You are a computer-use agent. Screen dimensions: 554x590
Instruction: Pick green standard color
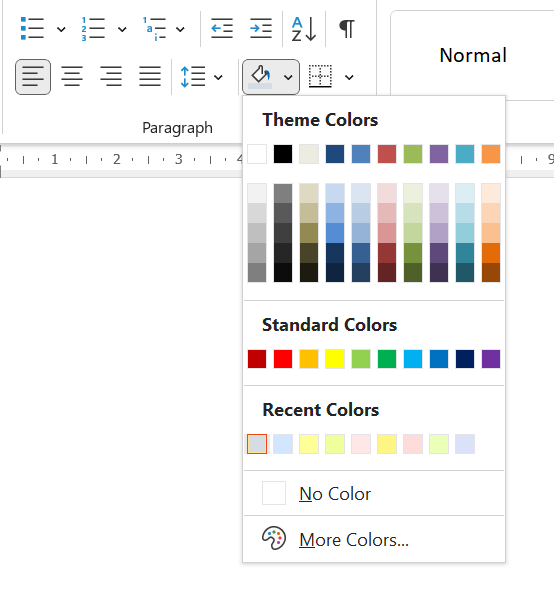click(387, 359)
